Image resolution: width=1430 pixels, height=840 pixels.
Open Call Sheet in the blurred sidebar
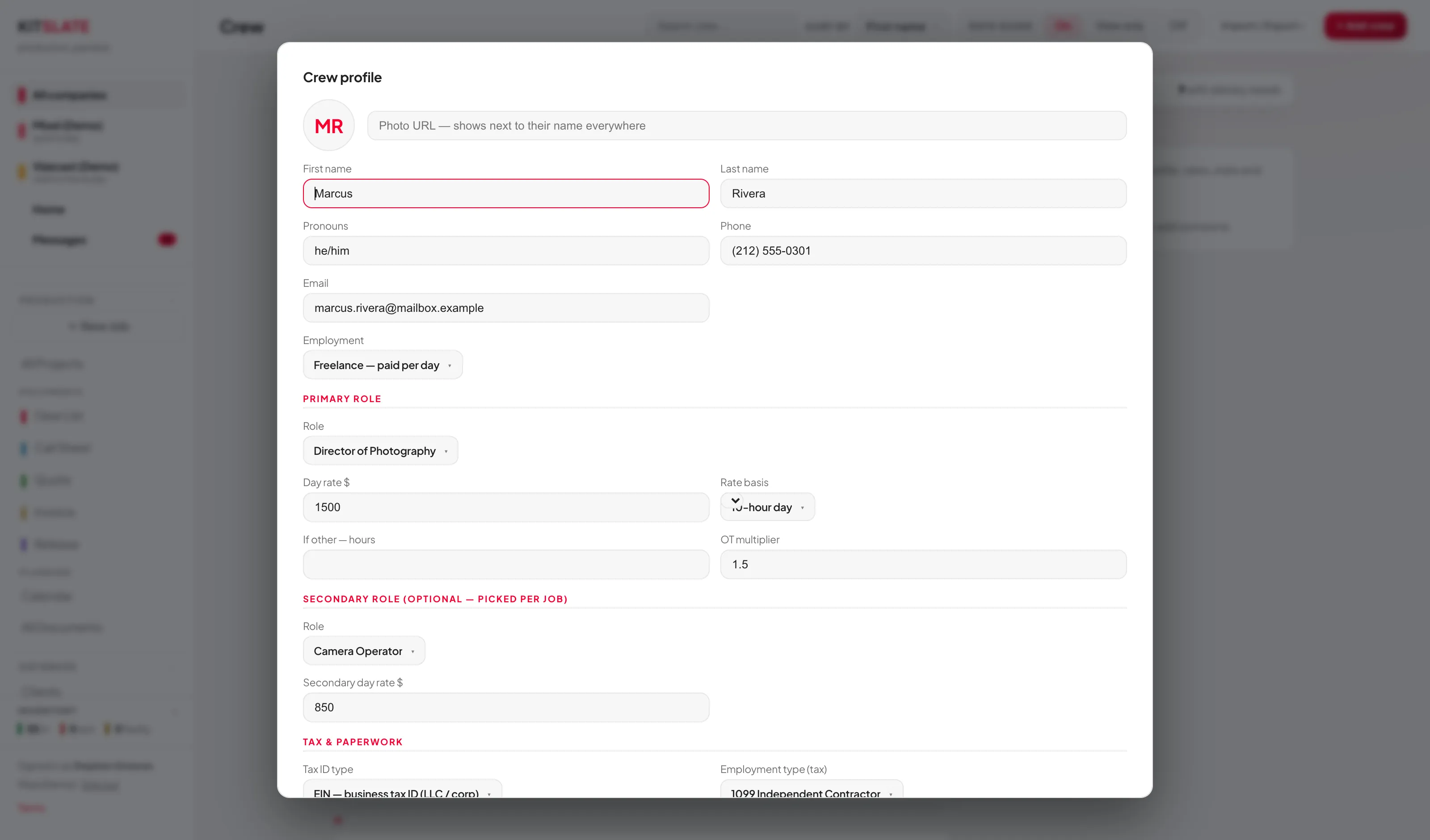pos(63,448)
